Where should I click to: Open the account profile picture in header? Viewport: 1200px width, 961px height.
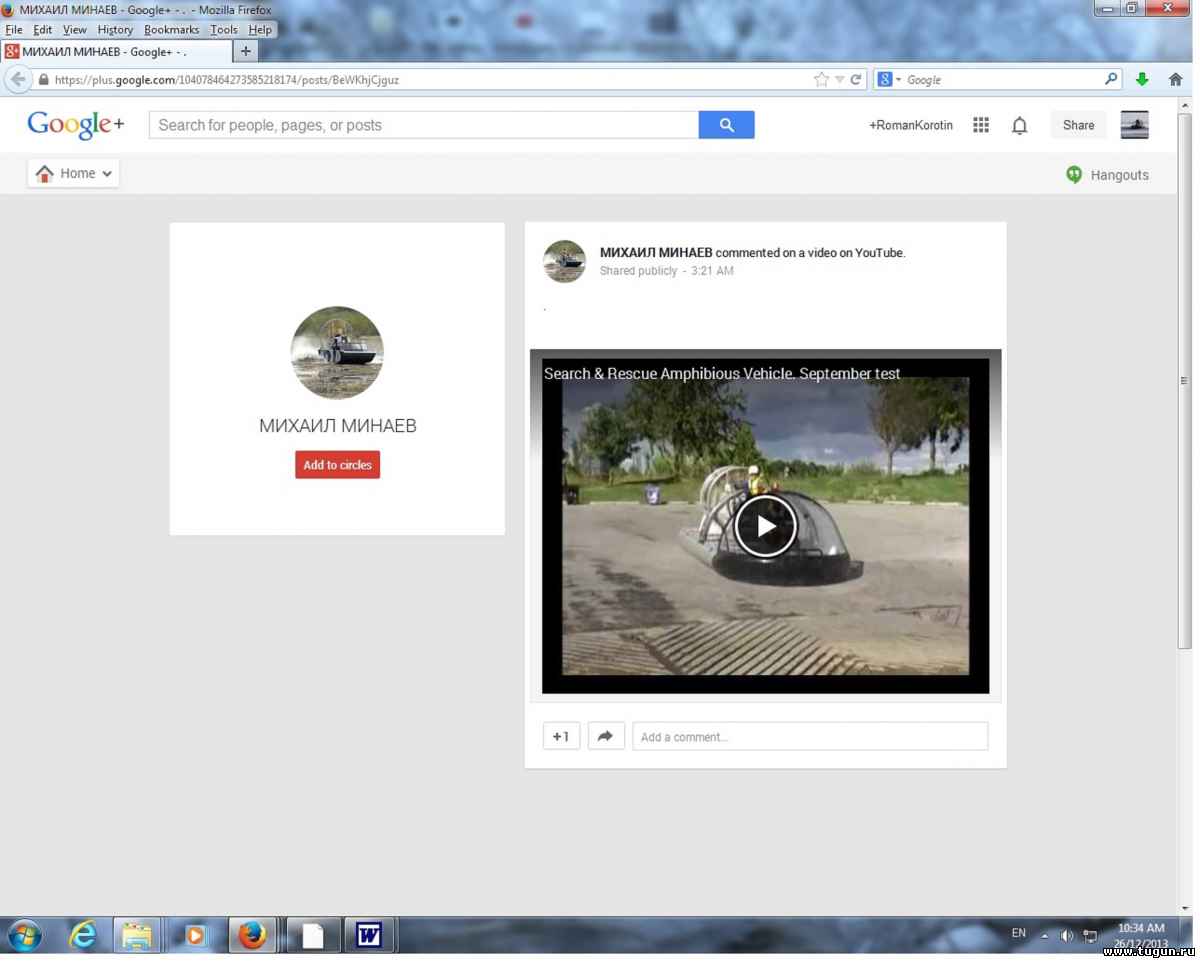[x=1134, y=125]
